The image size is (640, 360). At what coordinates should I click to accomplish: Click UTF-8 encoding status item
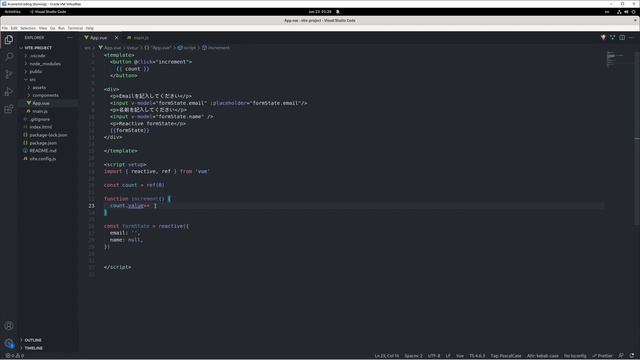(434, 356)
